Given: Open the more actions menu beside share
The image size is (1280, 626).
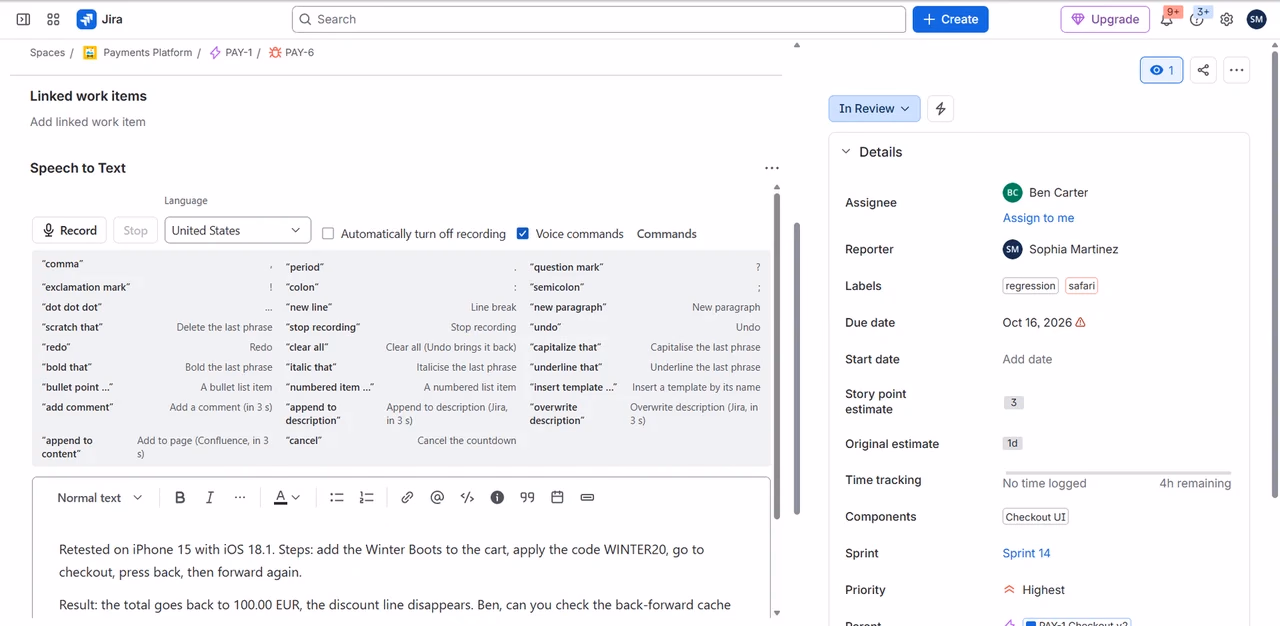Looking at the screenshot, I should pyautogui.click(x=1237, y=70).
